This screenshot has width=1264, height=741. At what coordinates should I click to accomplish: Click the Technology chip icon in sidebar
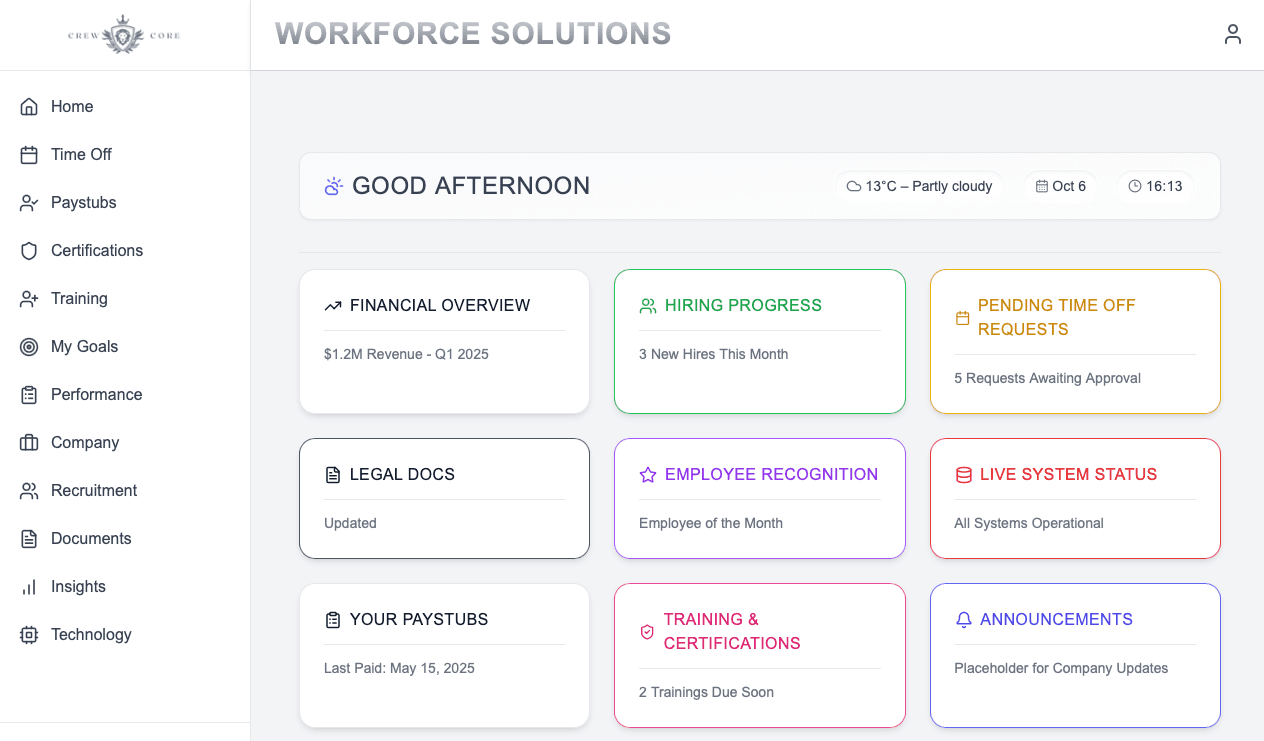coord(29,635)
